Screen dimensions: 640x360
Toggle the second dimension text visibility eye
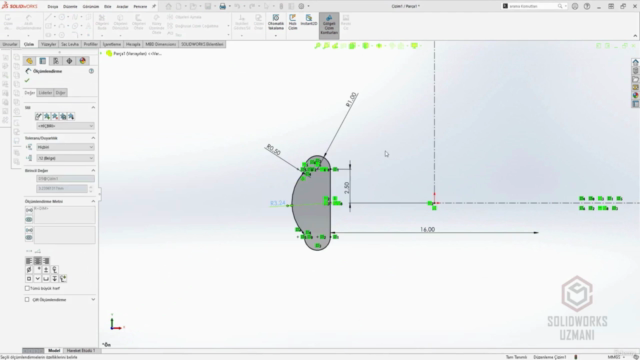[29, 238]
